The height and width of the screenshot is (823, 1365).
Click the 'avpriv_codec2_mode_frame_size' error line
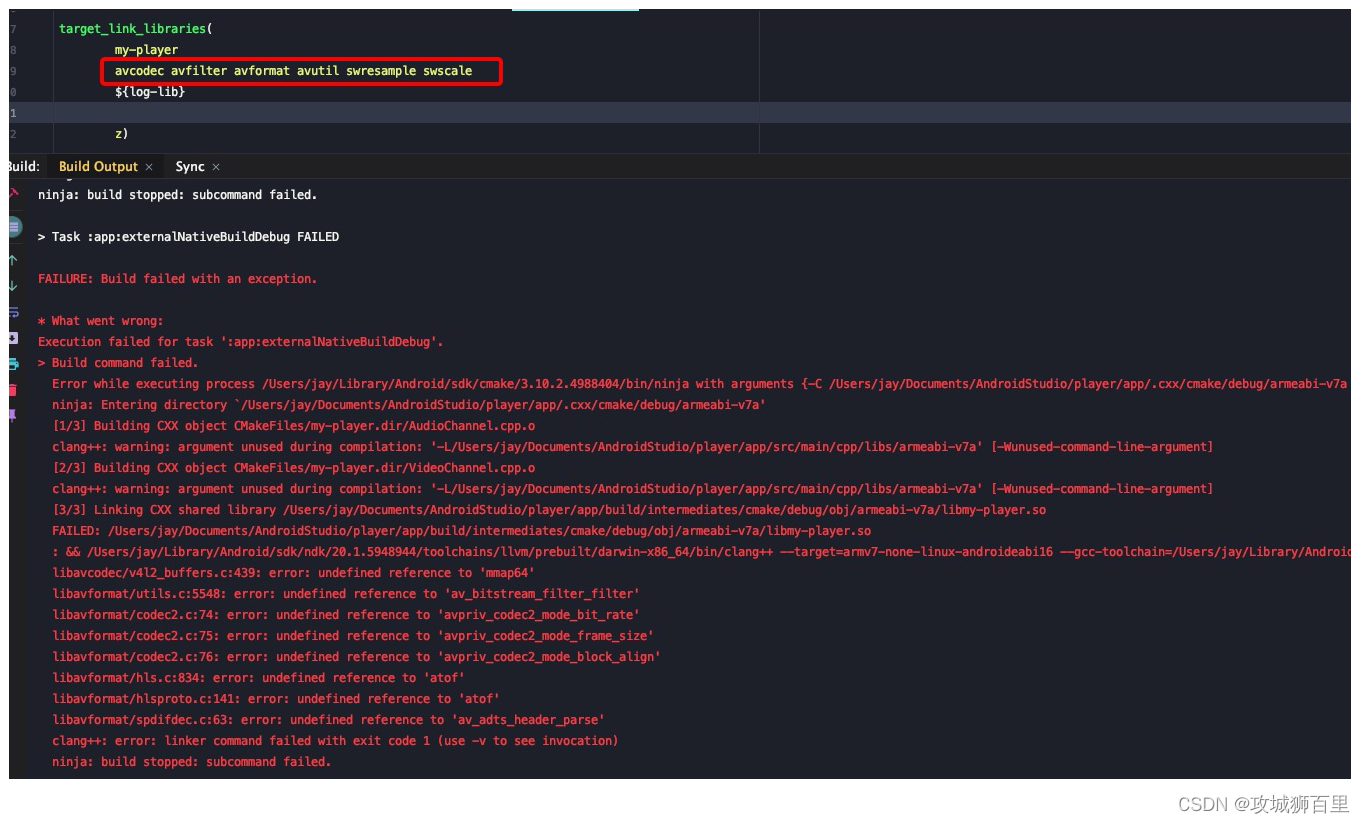[353, 636]
